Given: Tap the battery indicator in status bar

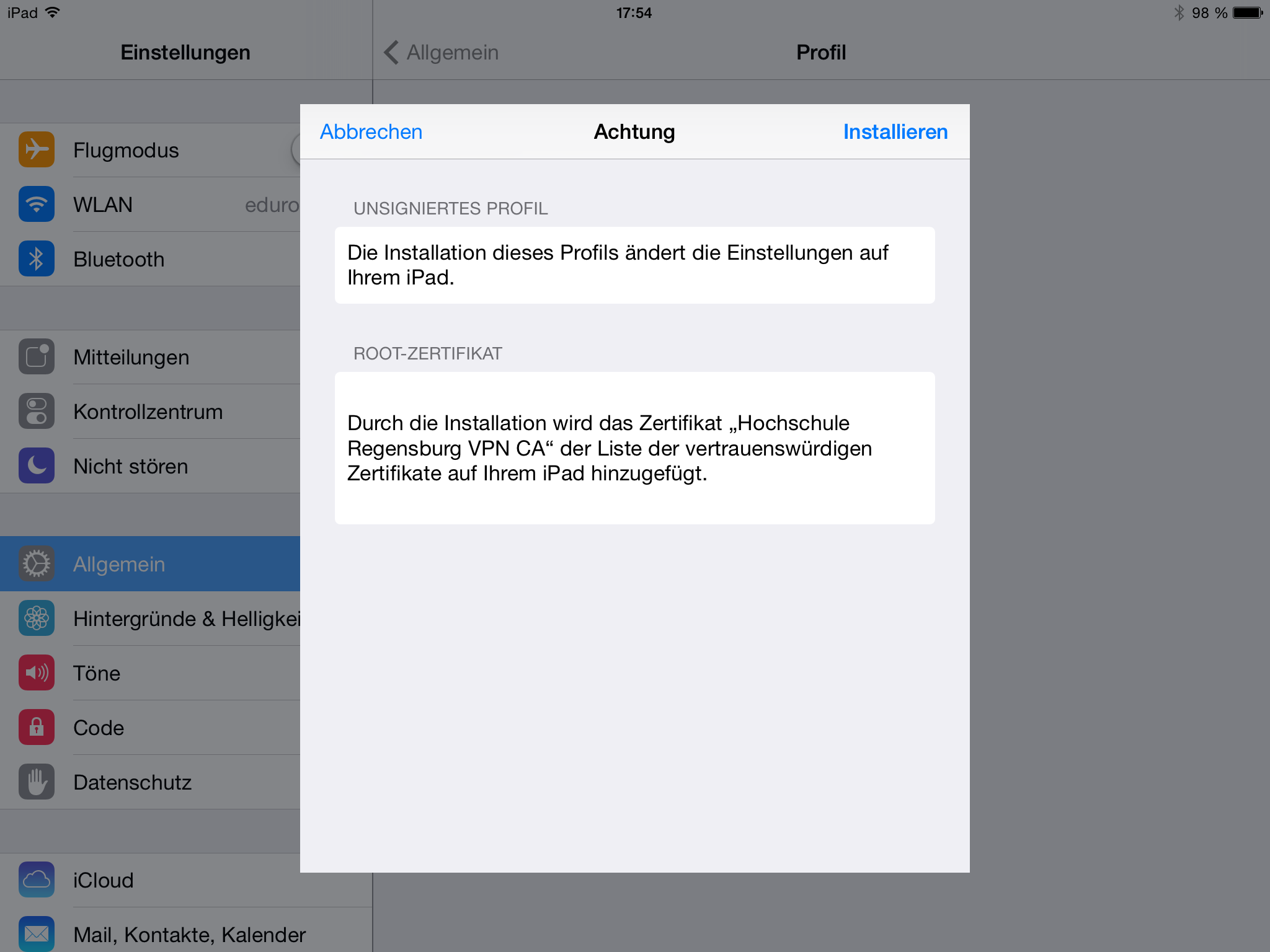Looking at the screenshot, I should click(1248, 13).
